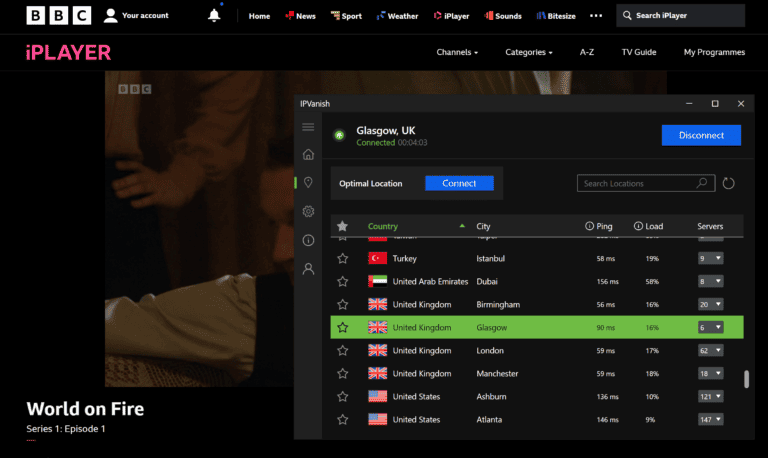Open My Programmes in iPlayer
This screenshot has width=768, height=458.
714,52
